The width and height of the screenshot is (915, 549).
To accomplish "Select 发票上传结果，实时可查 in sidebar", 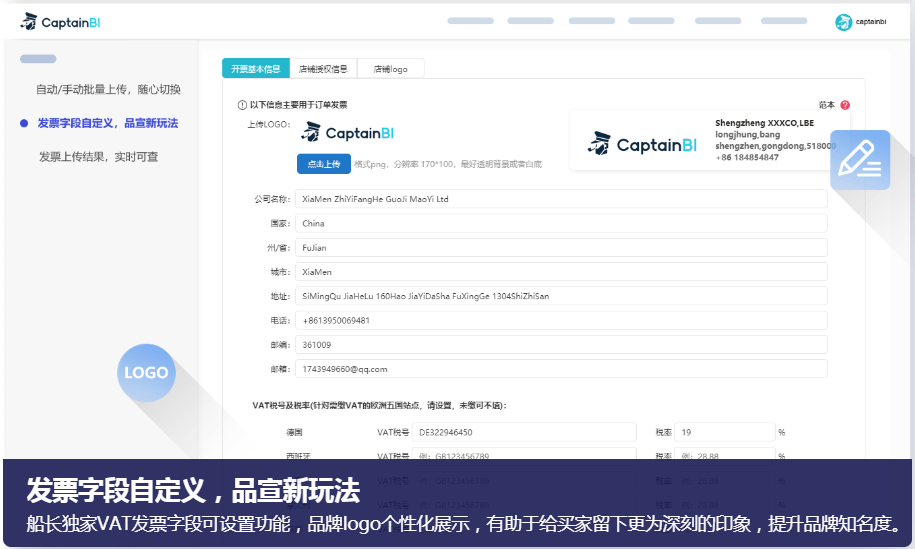I will (x=99, y=156).
